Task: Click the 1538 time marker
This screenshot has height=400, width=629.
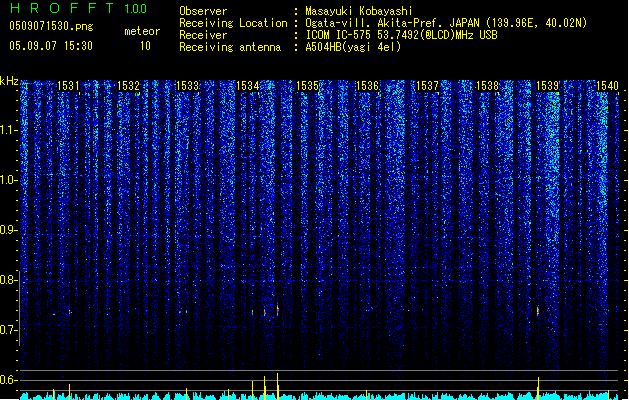Action: 487,85
